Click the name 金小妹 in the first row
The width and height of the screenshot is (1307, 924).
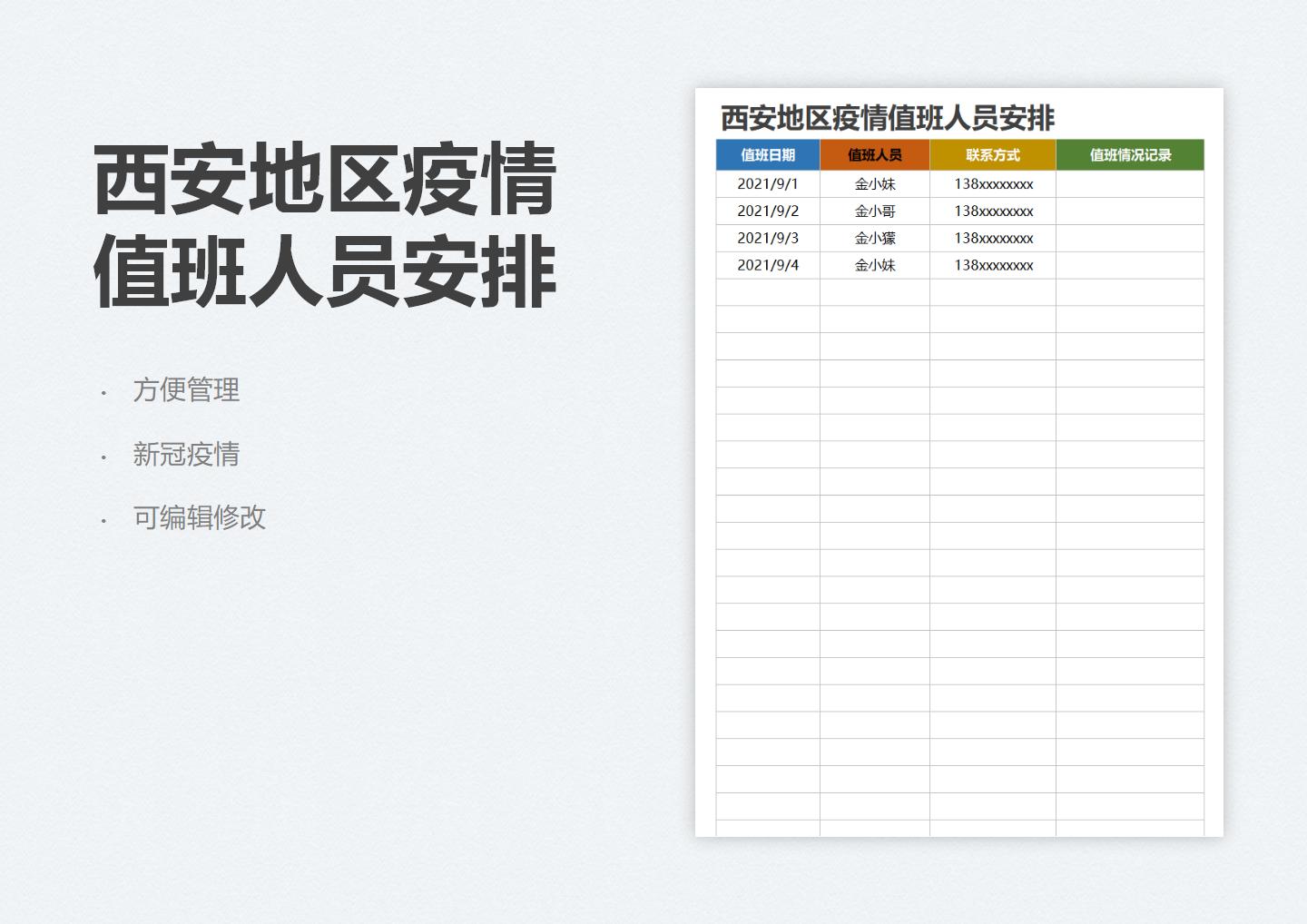pyautogui.click(x=873, y=183)
